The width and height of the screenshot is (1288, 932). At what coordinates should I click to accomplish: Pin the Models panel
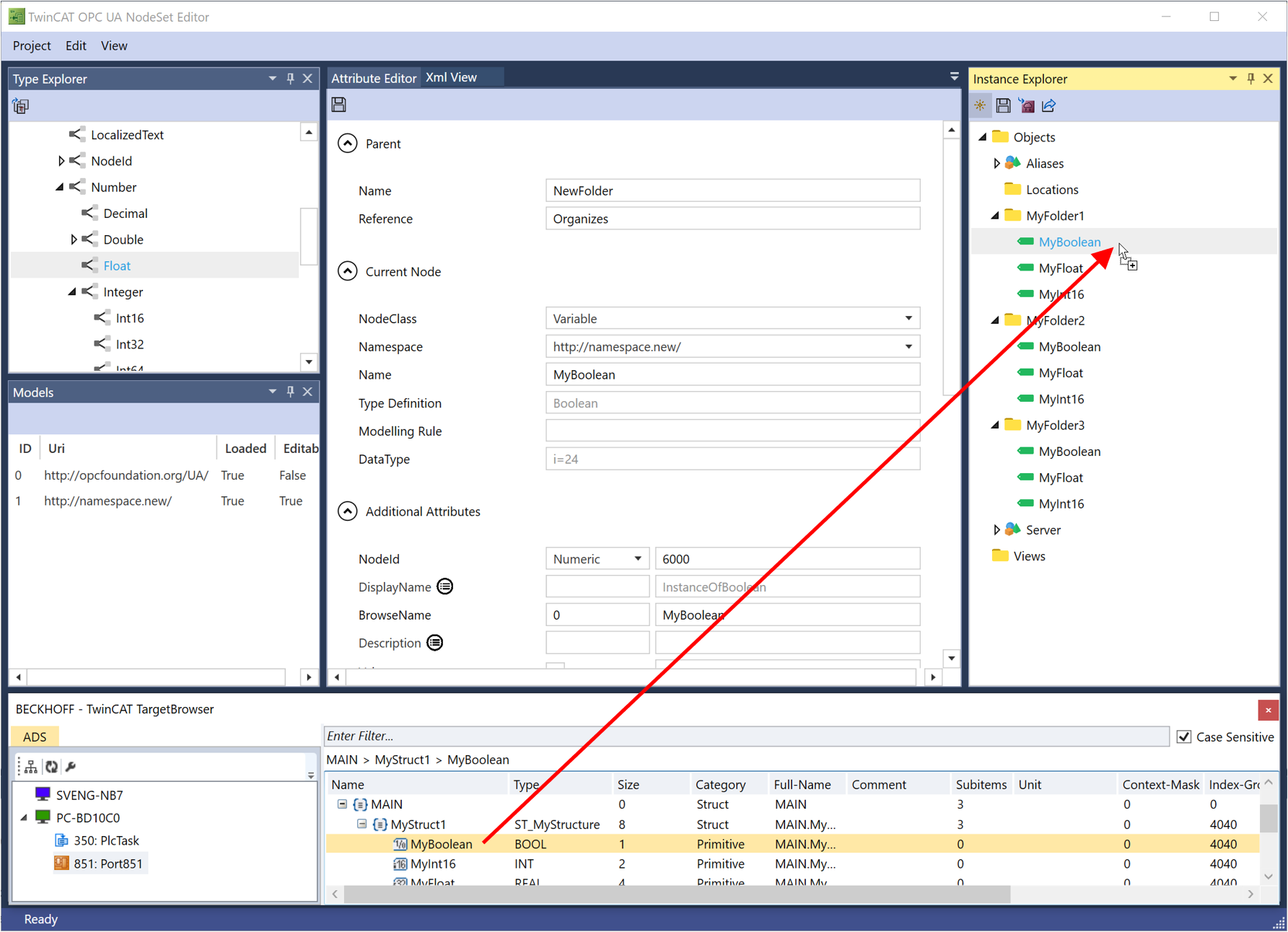click(290, 392)
